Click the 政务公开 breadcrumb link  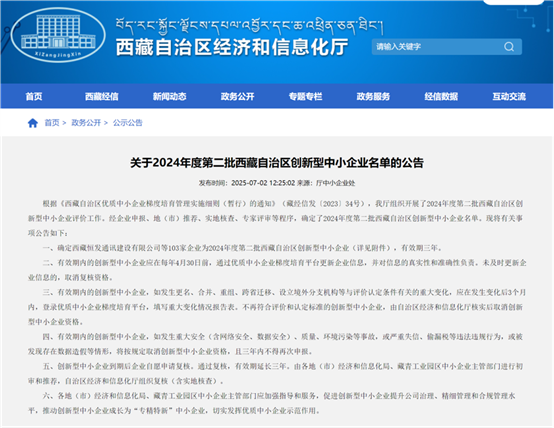pos(86,123)
